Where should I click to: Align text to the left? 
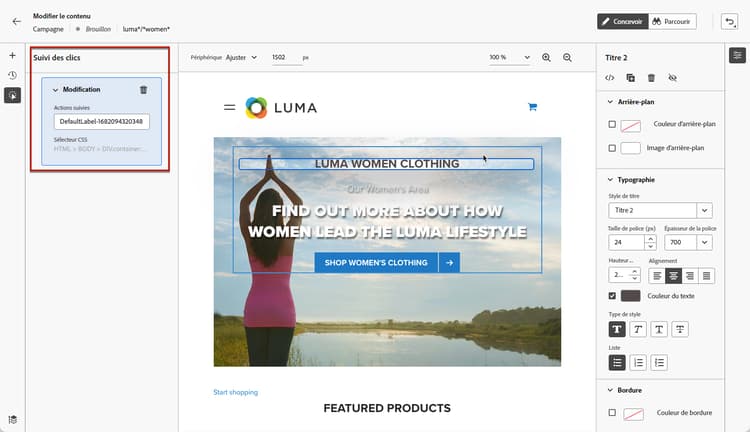pyautogui.click(x=657, y=276)
